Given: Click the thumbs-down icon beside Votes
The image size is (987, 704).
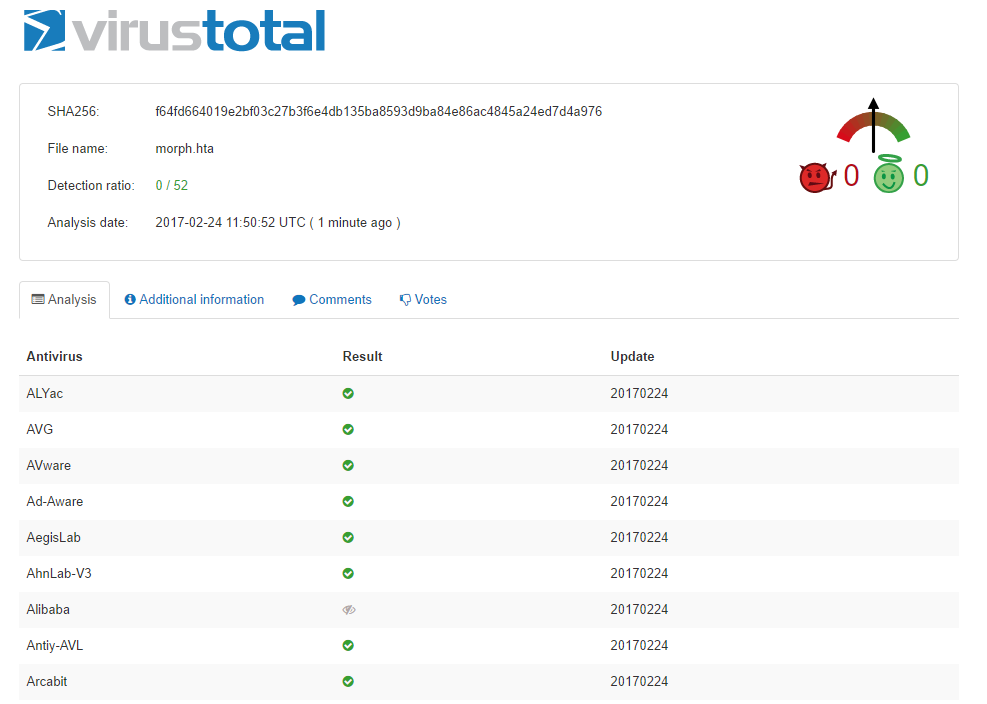Looking at the screenshot, I should point(405,300).
